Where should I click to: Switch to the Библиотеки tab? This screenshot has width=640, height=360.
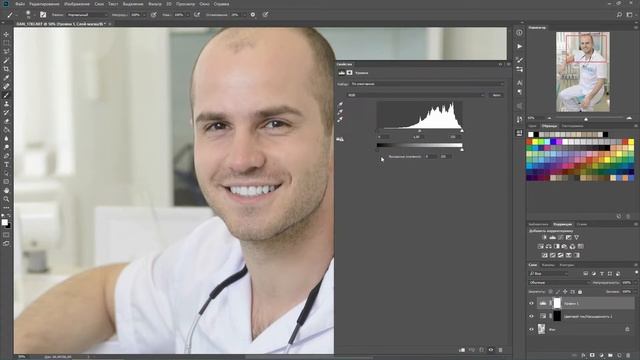(538, 224)
